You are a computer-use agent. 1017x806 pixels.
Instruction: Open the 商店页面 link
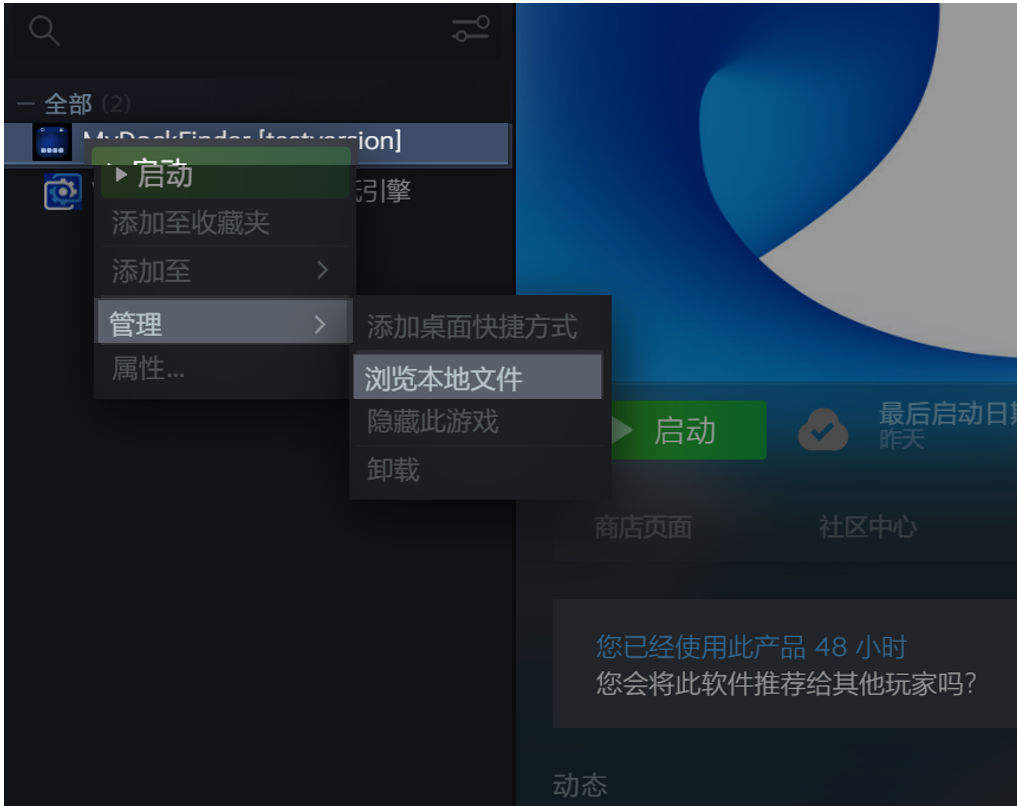point(643,528)
